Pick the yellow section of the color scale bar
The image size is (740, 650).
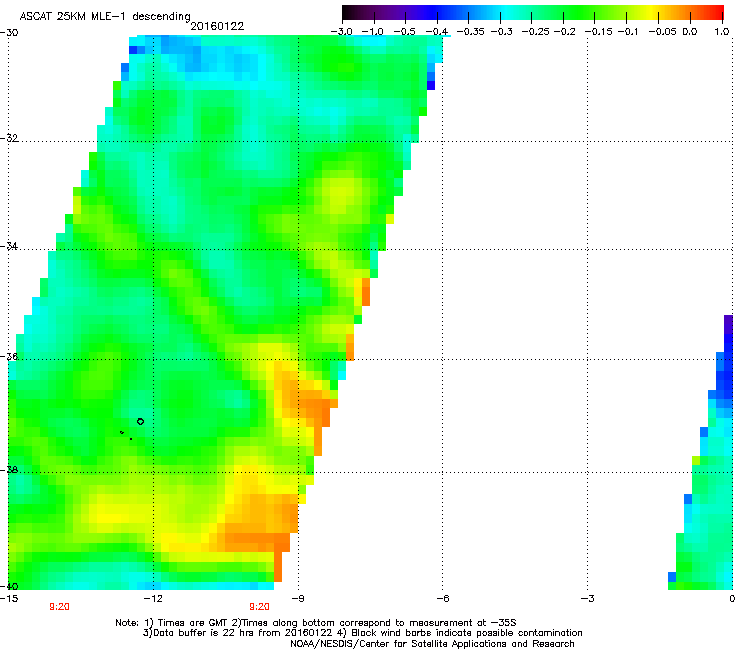point(654,13)
